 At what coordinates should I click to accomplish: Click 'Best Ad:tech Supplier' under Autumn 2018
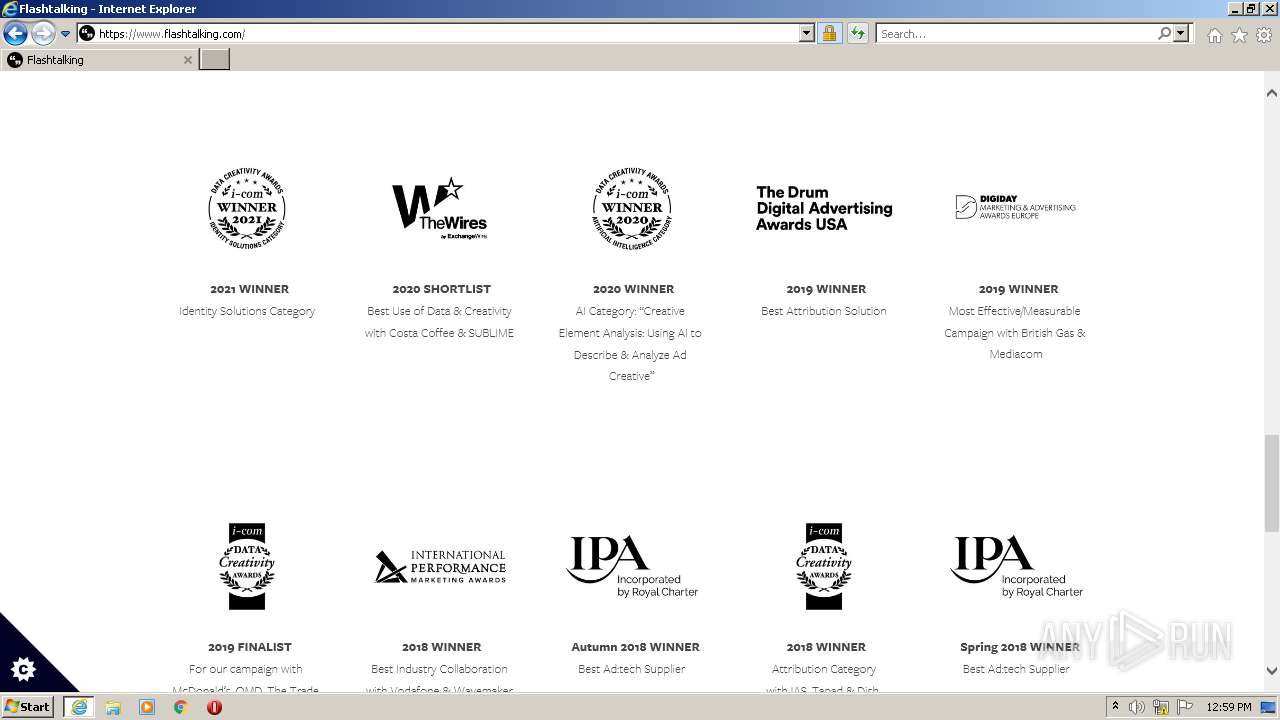point(632,669)
